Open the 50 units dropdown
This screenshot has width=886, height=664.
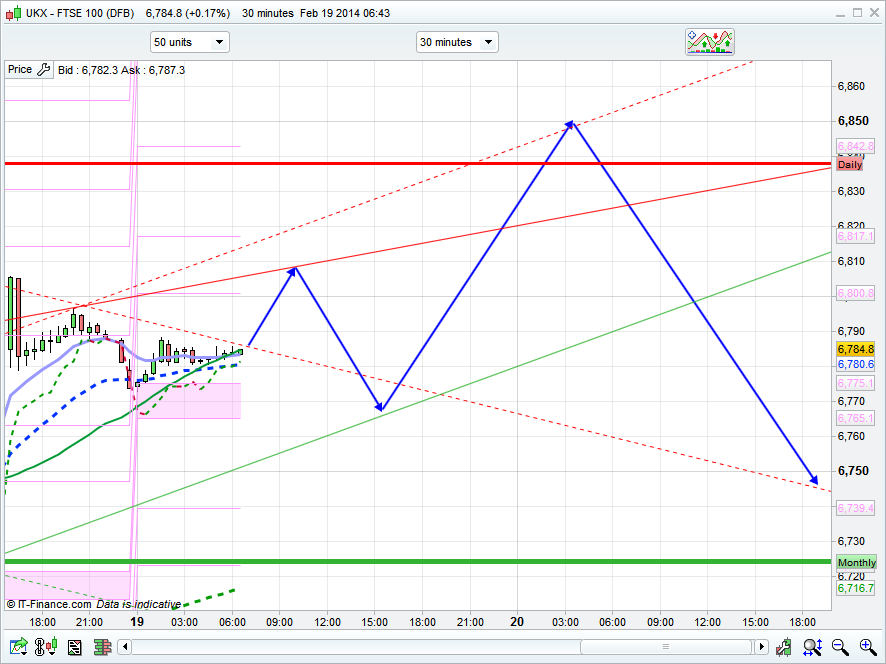pos(189,42)
